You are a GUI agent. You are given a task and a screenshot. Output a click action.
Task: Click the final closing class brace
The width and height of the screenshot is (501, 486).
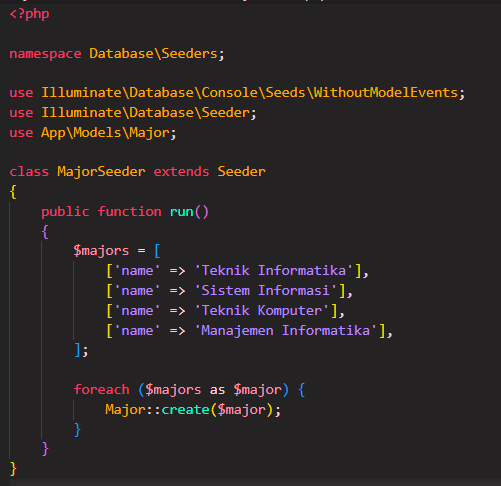(x=13, y=468)
